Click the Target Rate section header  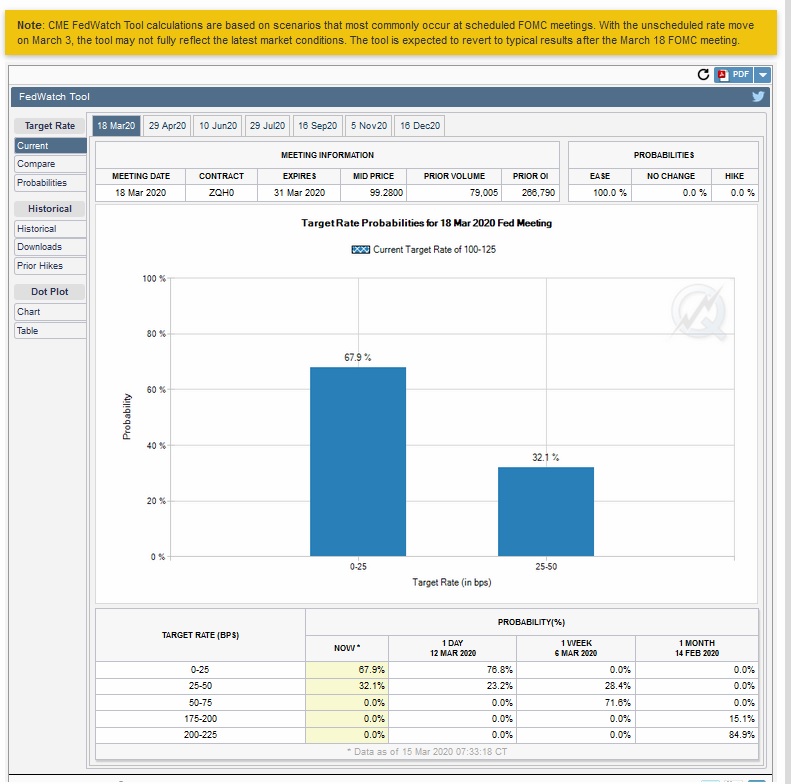[x=49, y=126]
